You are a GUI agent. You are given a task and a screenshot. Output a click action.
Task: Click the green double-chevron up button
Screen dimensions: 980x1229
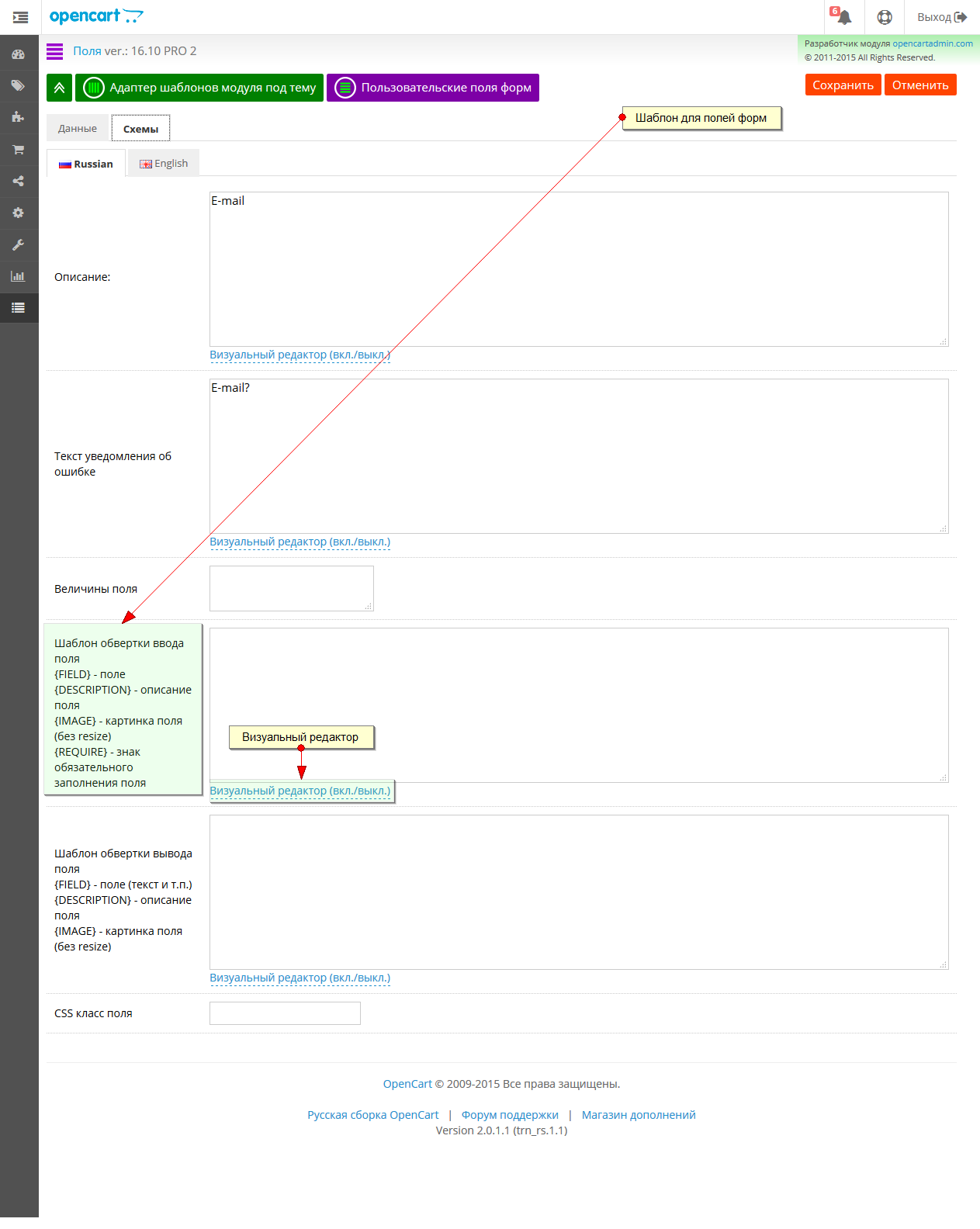click(x=59, y=88)
